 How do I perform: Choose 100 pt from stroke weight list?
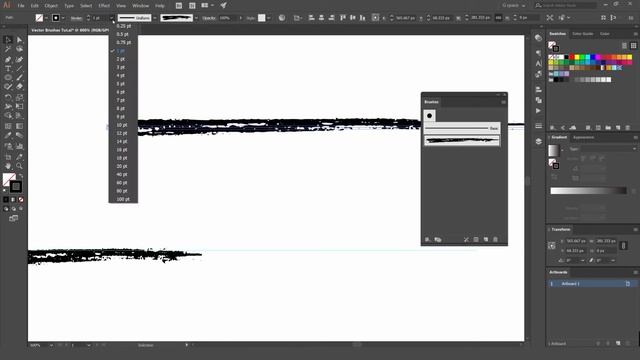point(123,199)
